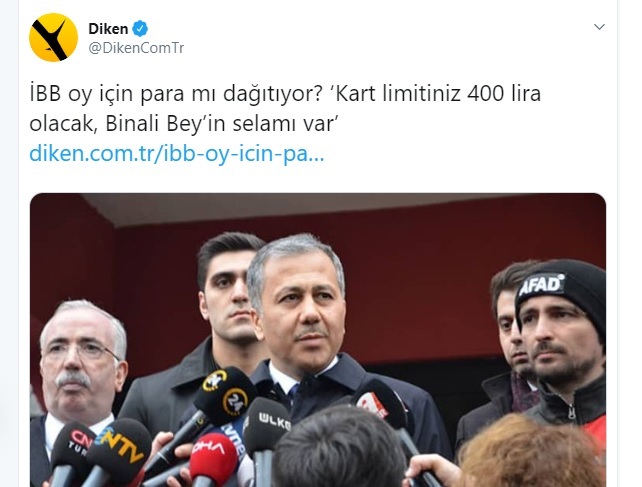Screen dimensions: 642x487
Task: Open the Diken display name link
Action: point(108,29)
